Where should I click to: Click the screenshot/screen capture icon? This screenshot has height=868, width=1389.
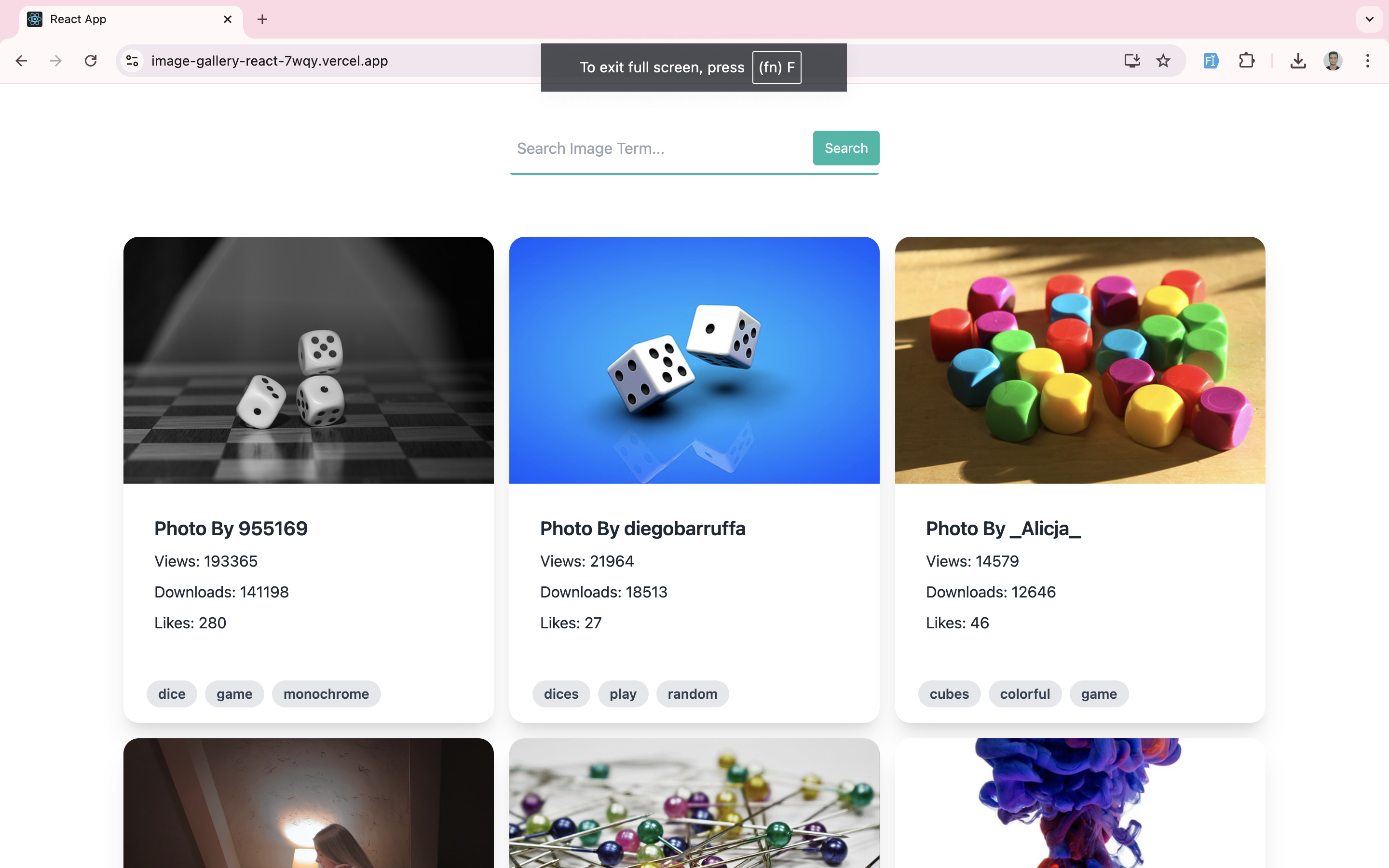click(x=1131, y=60)
